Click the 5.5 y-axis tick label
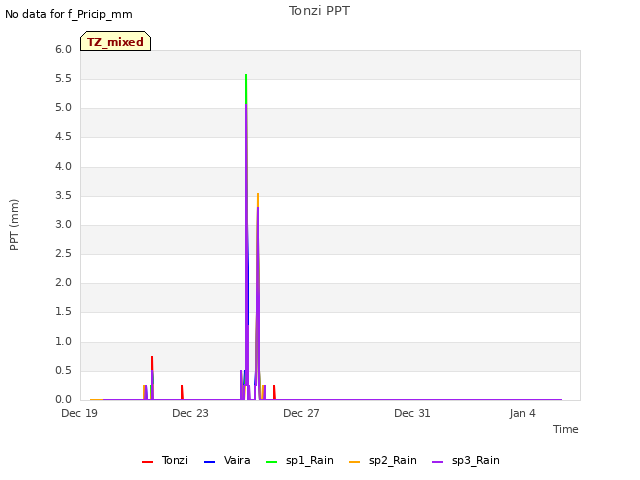This screenshot has width=640, height=480. tap(63, 79)
